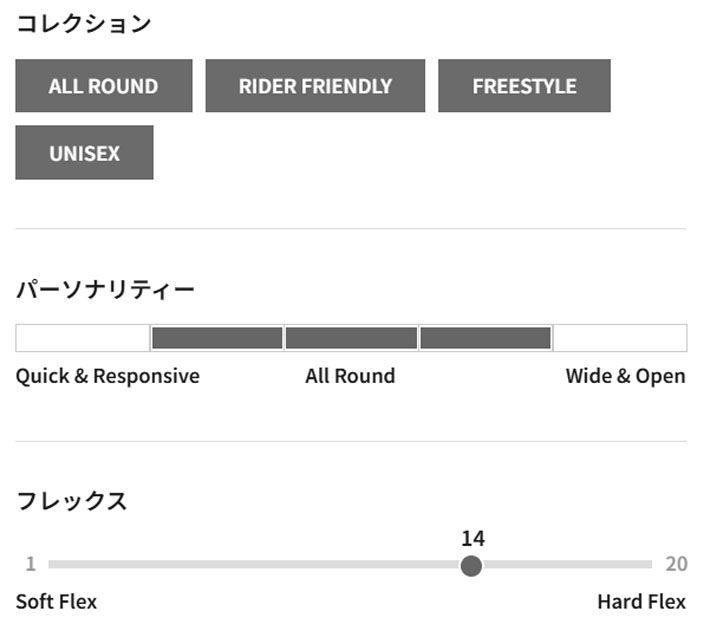Screen dimensions: 710x637
Task: Click the Wide & Open label
Action: tap(625, 376)
